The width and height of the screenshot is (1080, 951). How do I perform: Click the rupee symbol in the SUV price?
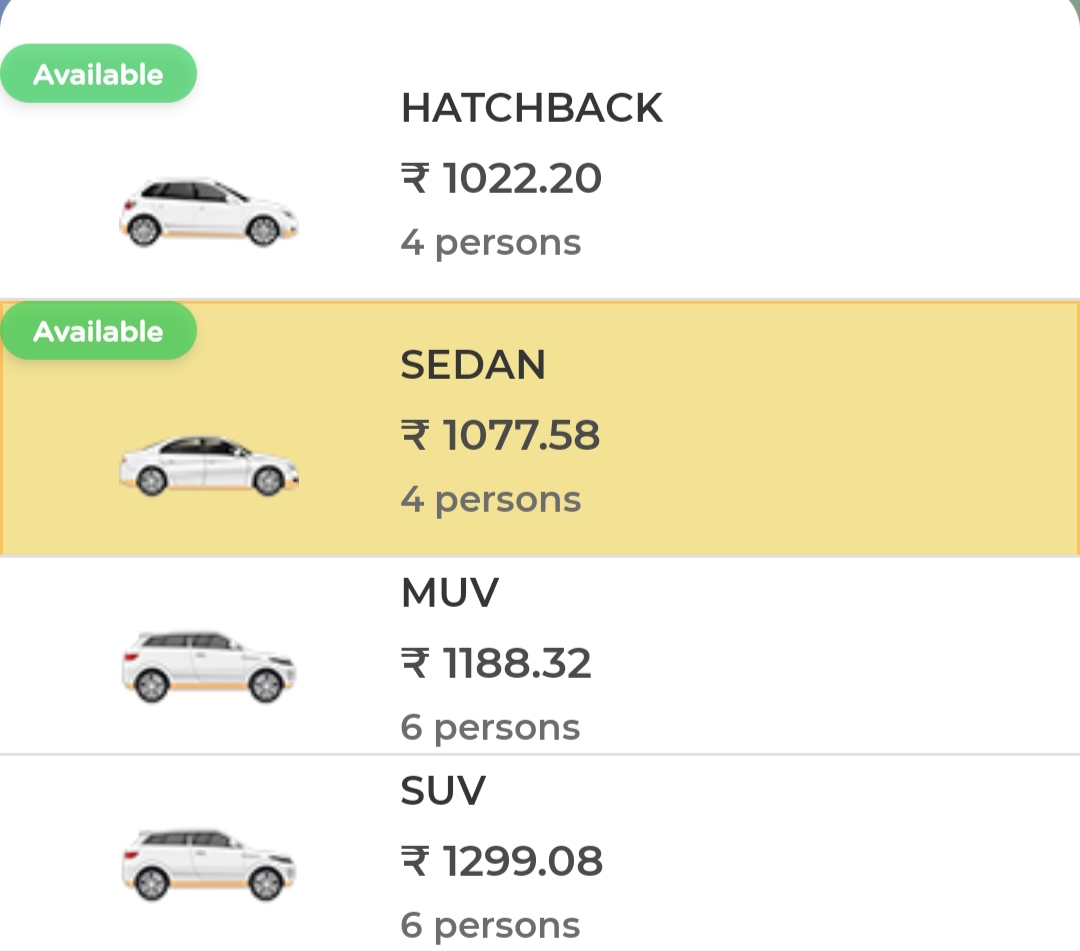(415, 861)
